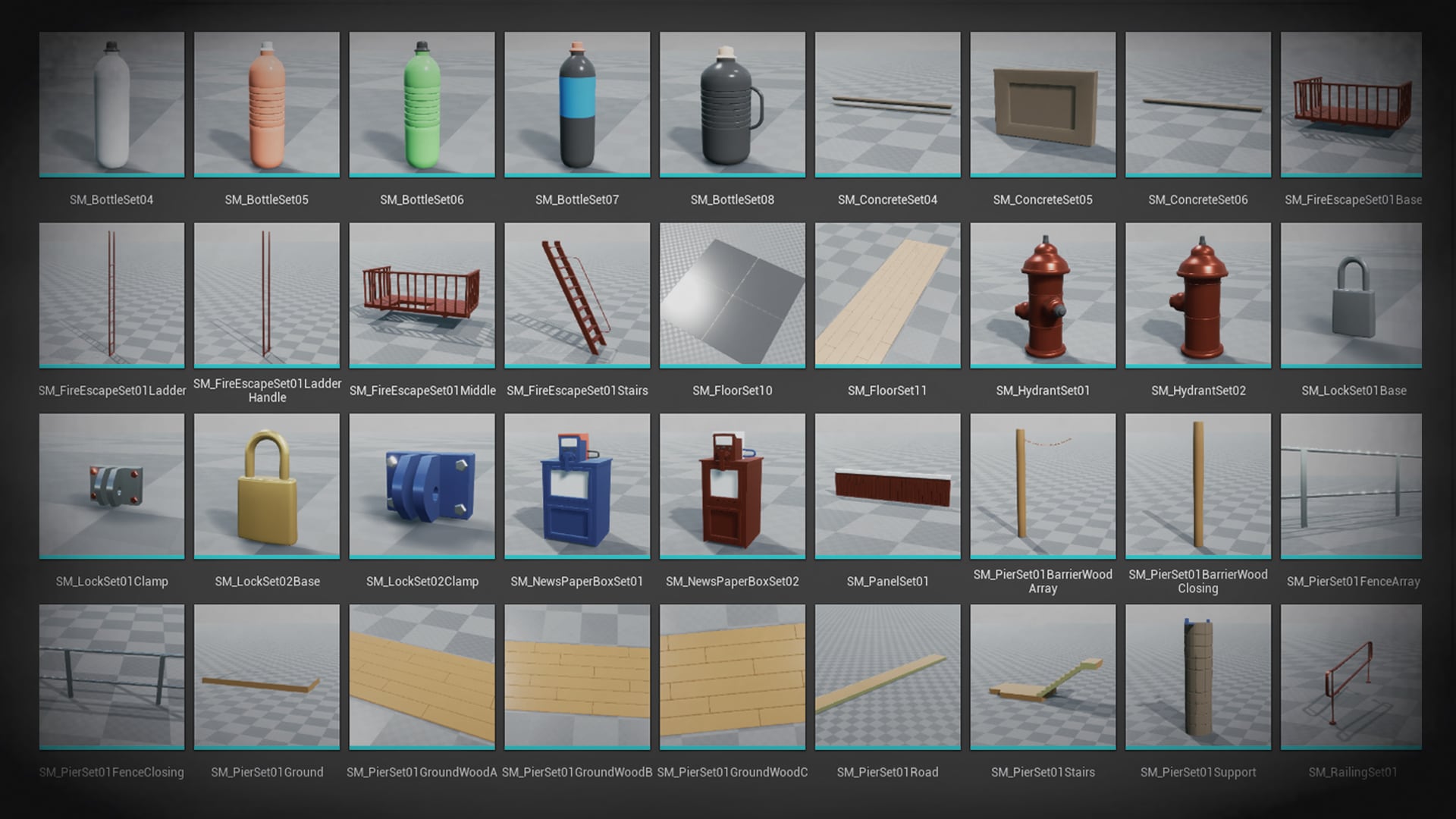Select the SM_FireEscapeSet01Base thumbnail

pos(1351,105)
